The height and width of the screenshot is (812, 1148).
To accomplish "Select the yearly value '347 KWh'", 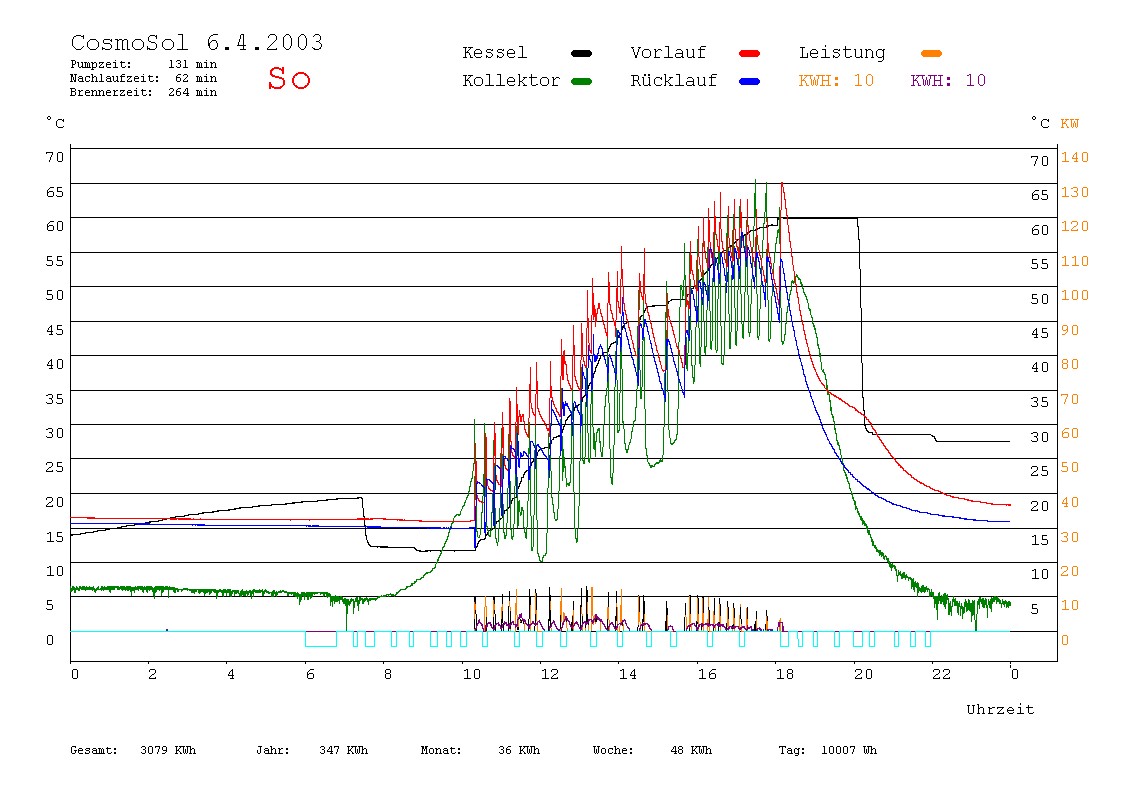I will pos(344,750).
